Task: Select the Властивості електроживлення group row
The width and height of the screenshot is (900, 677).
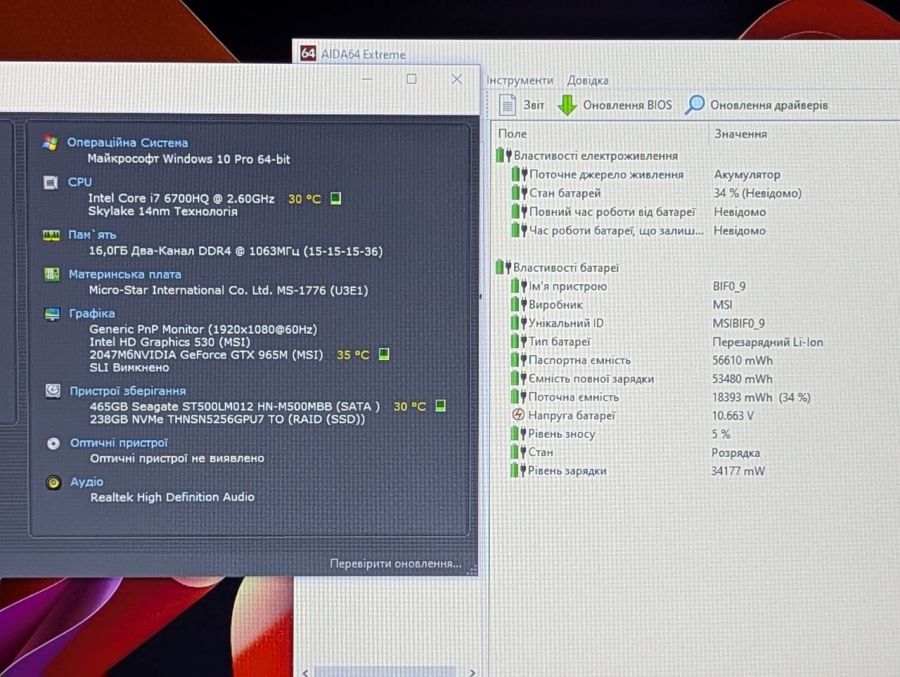Action: click(588, 156)
